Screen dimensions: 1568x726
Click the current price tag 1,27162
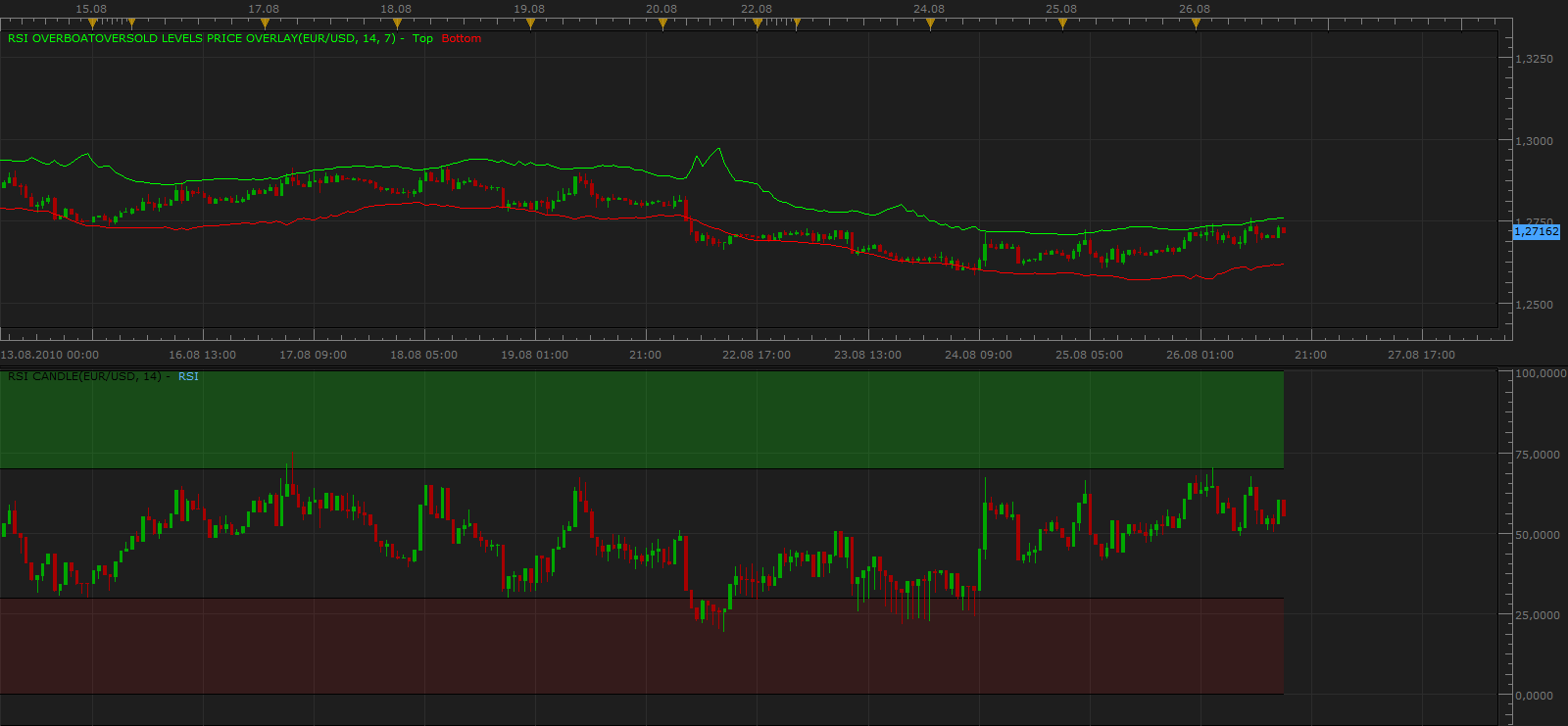[1536, 231]
